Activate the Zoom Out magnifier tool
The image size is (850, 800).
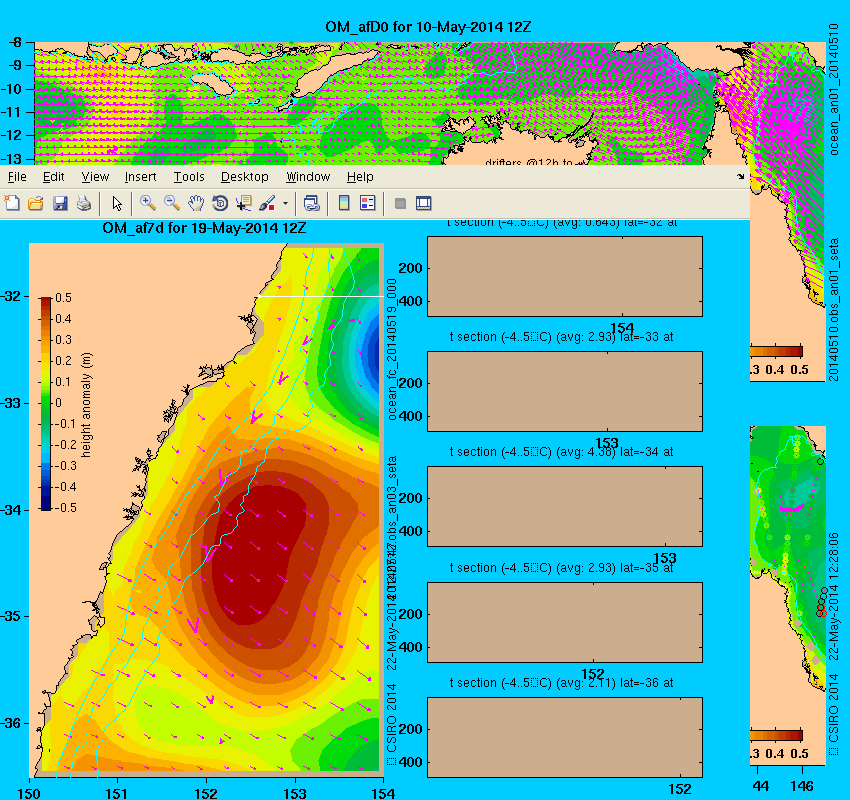coord(172,203)
